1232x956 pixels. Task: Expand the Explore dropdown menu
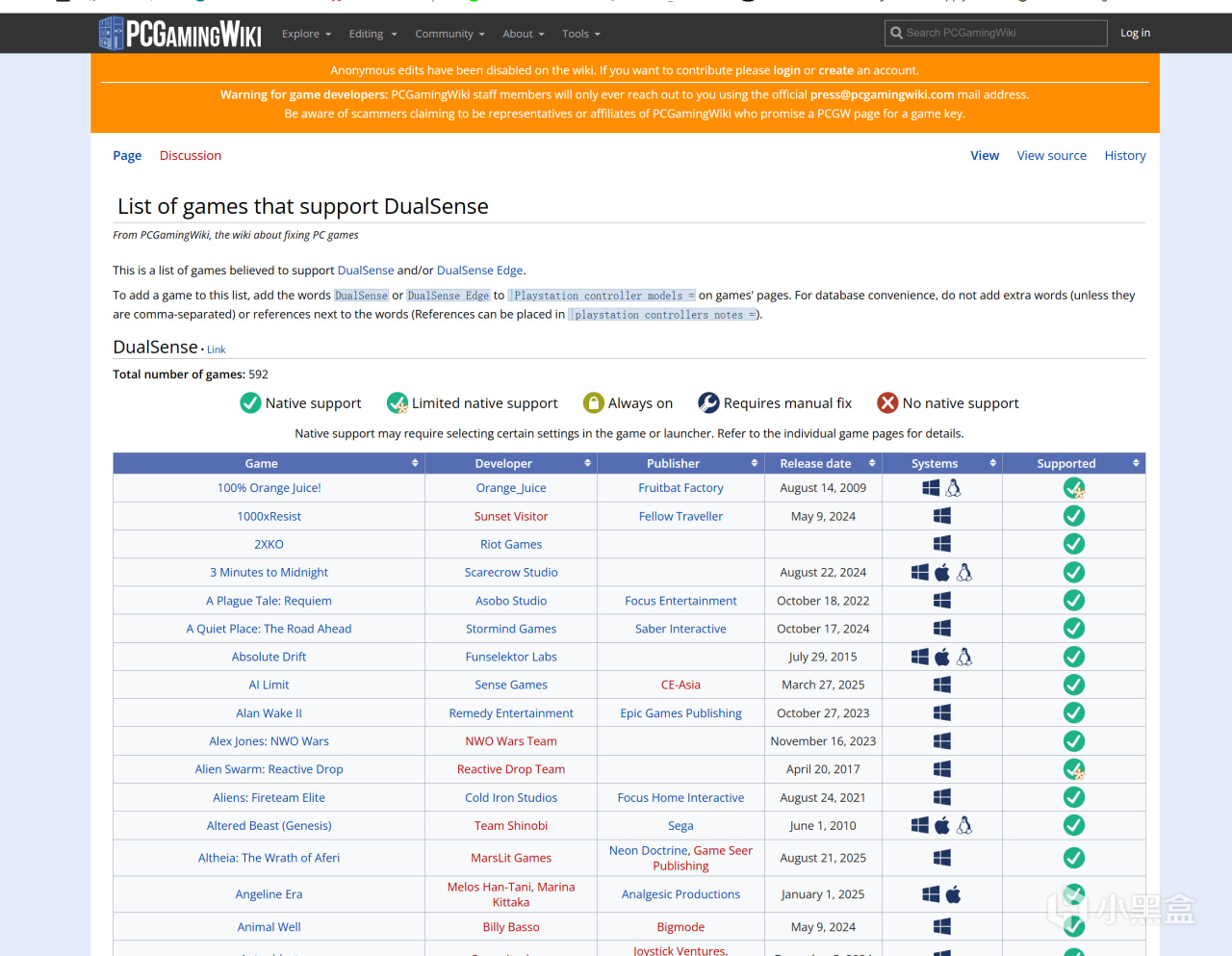pos(306,34)
